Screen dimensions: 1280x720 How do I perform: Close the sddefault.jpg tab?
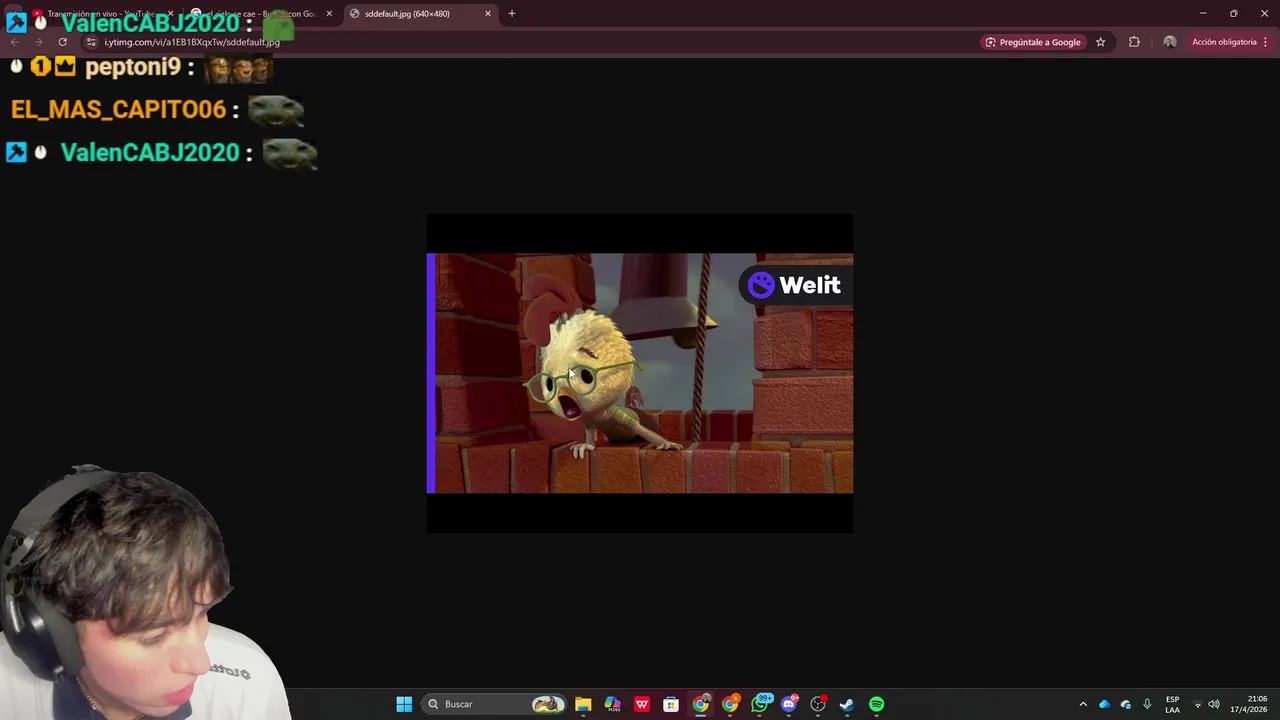[x=488, y=14]
